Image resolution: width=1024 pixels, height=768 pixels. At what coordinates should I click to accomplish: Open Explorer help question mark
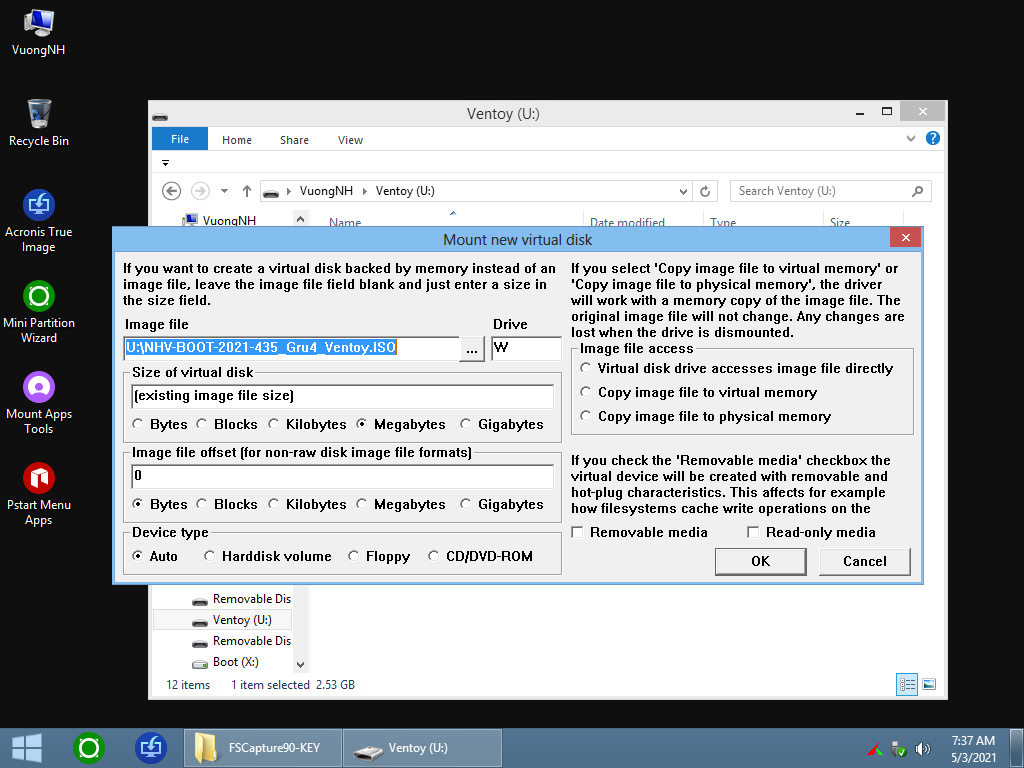[933, 138]
